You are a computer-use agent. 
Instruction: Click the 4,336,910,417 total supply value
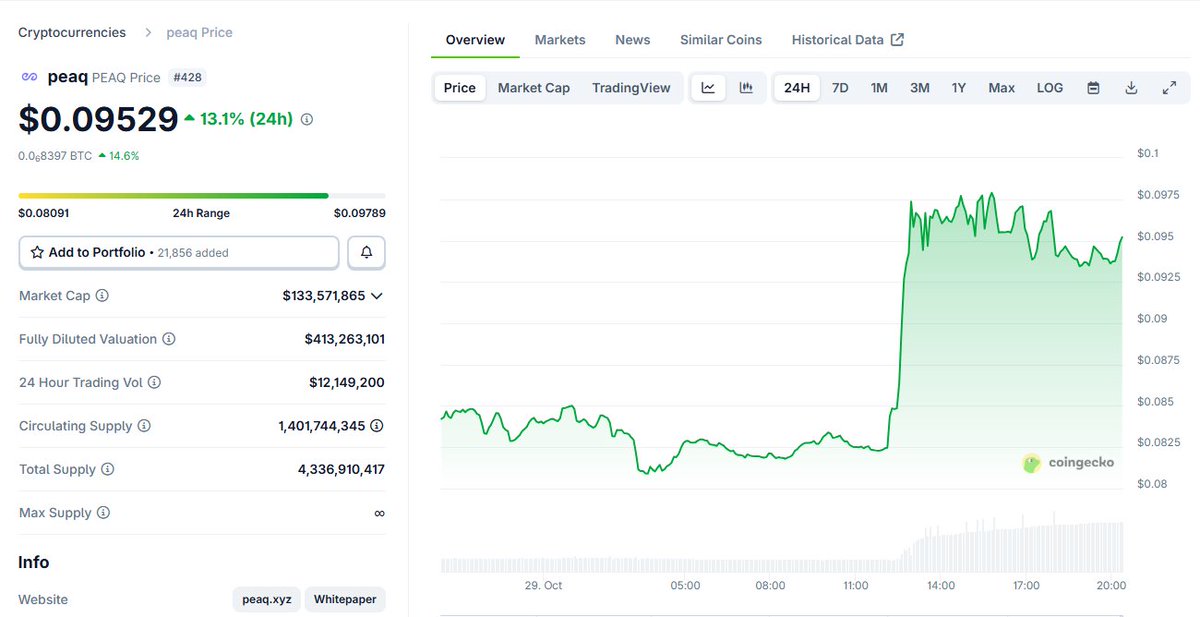[340, 470]
